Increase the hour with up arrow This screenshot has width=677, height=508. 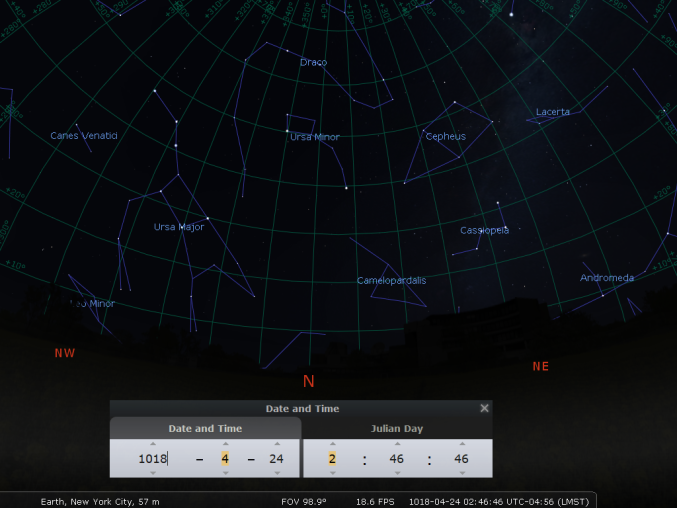[x=332, y=444]
